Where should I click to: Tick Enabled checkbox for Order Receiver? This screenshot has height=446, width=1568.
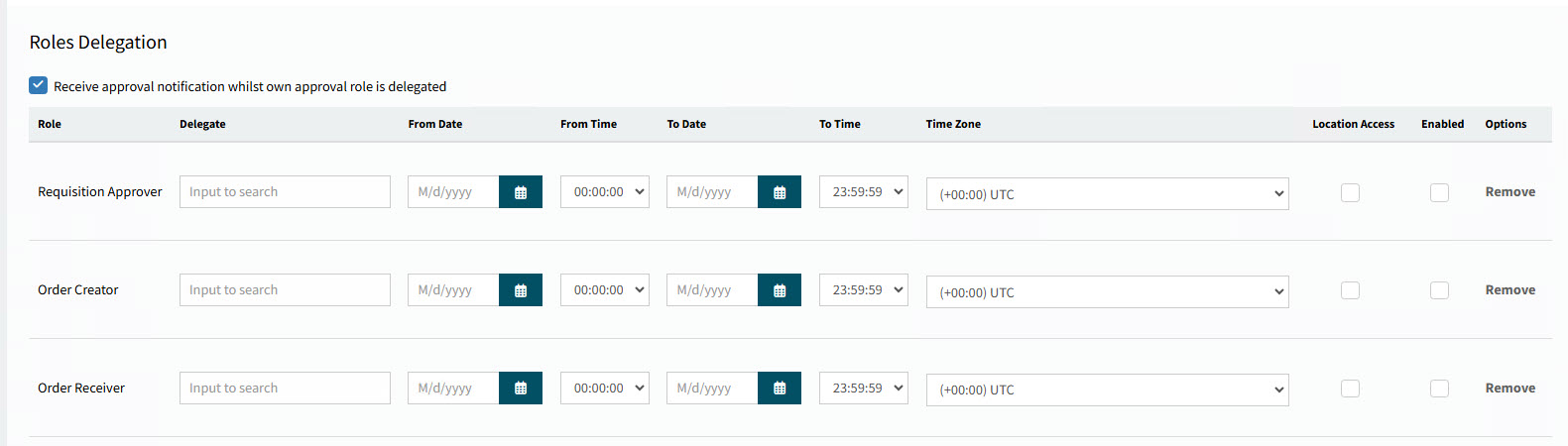tap(1439, 389)
